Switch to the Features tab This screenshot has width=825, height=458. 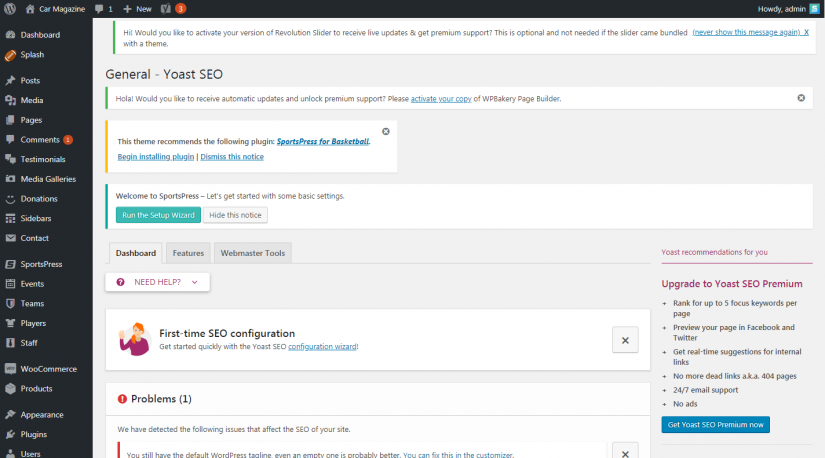coord(188,253)
